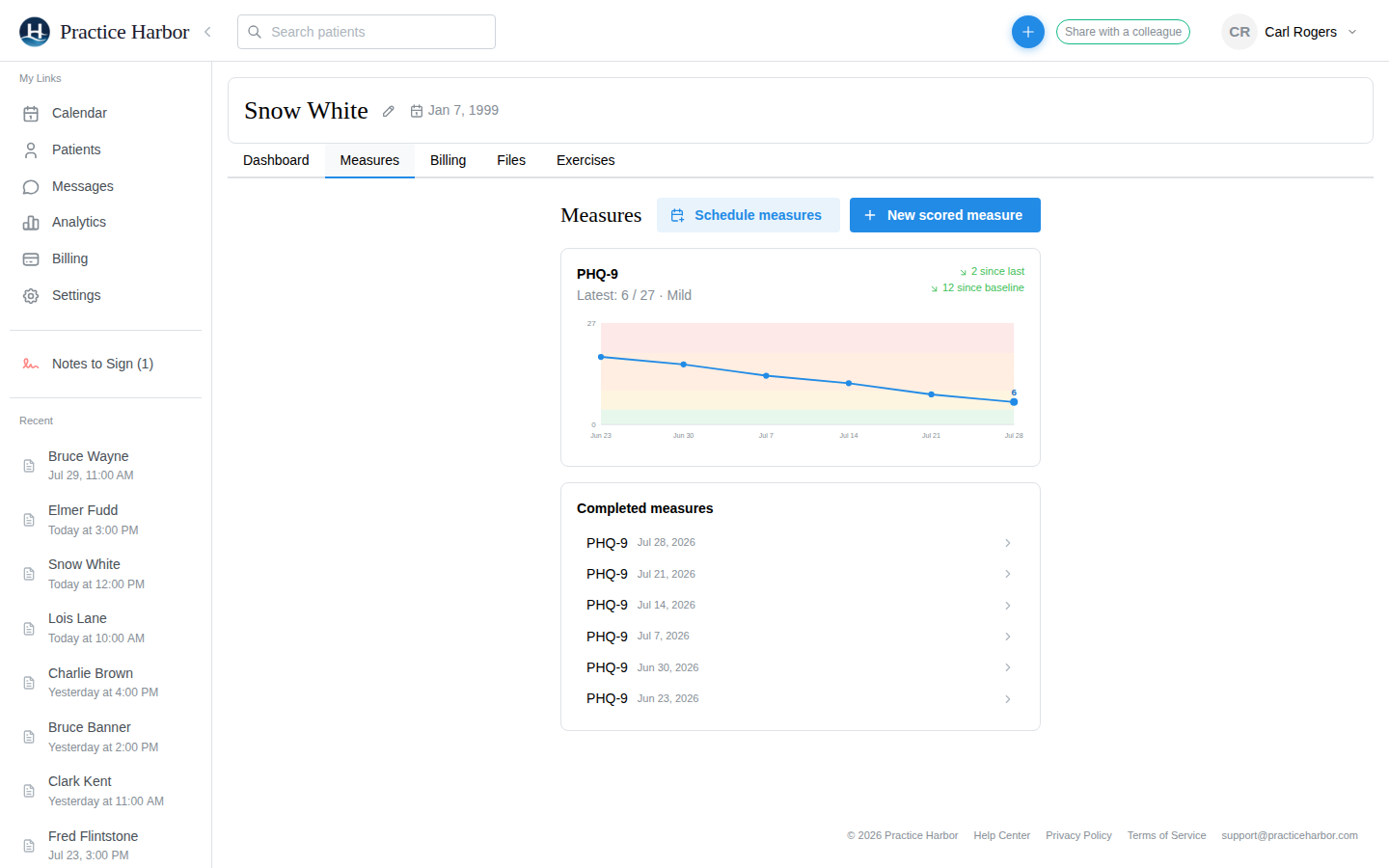Viewport: 1389px width, 868px height.
Task: Open the Privacy Policy link
Action: [1078, 835]
